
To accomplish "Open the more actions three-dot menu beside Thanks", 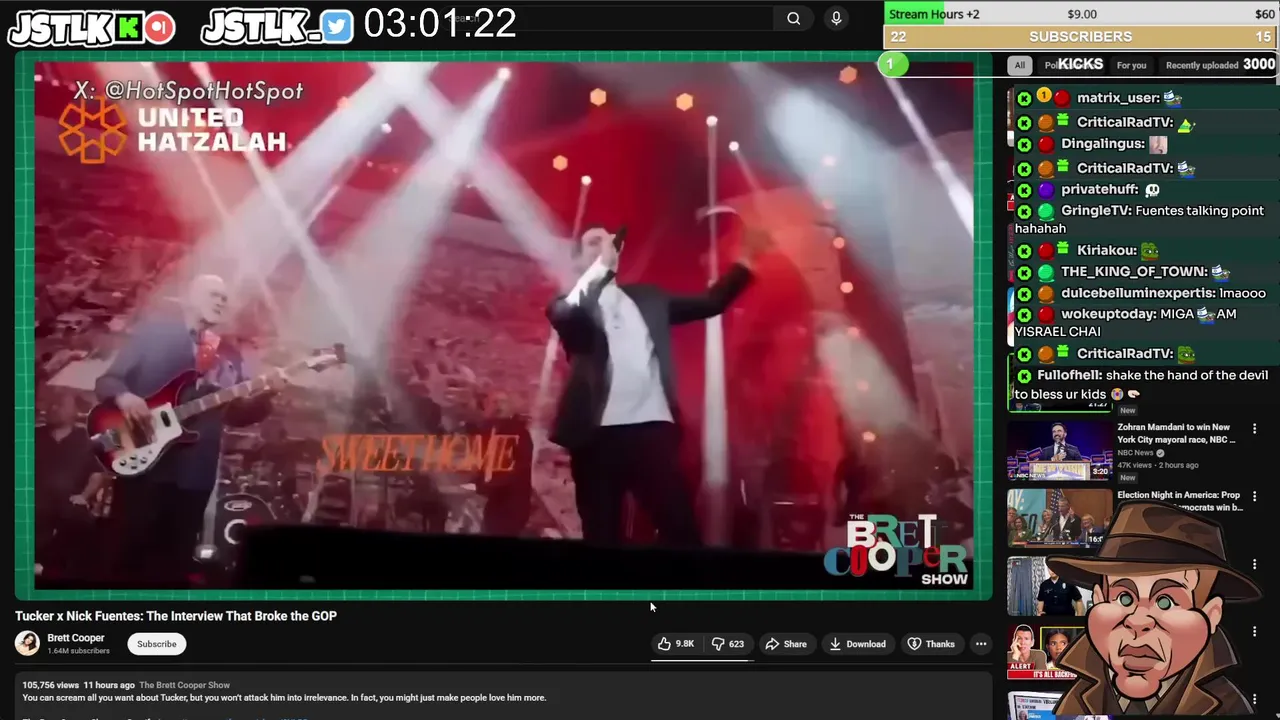I will [981, 644].
